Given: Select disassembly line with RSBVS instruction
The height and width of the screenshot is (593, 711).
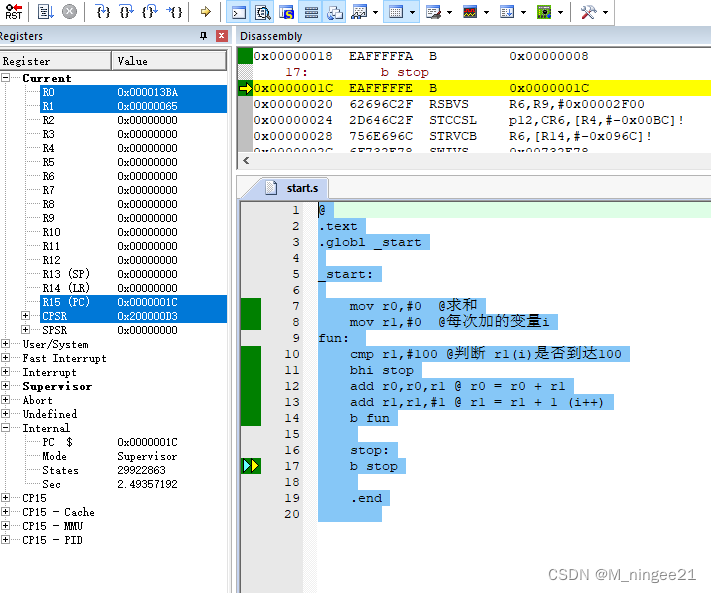Looking at the screenshot, I should [482, 104].
